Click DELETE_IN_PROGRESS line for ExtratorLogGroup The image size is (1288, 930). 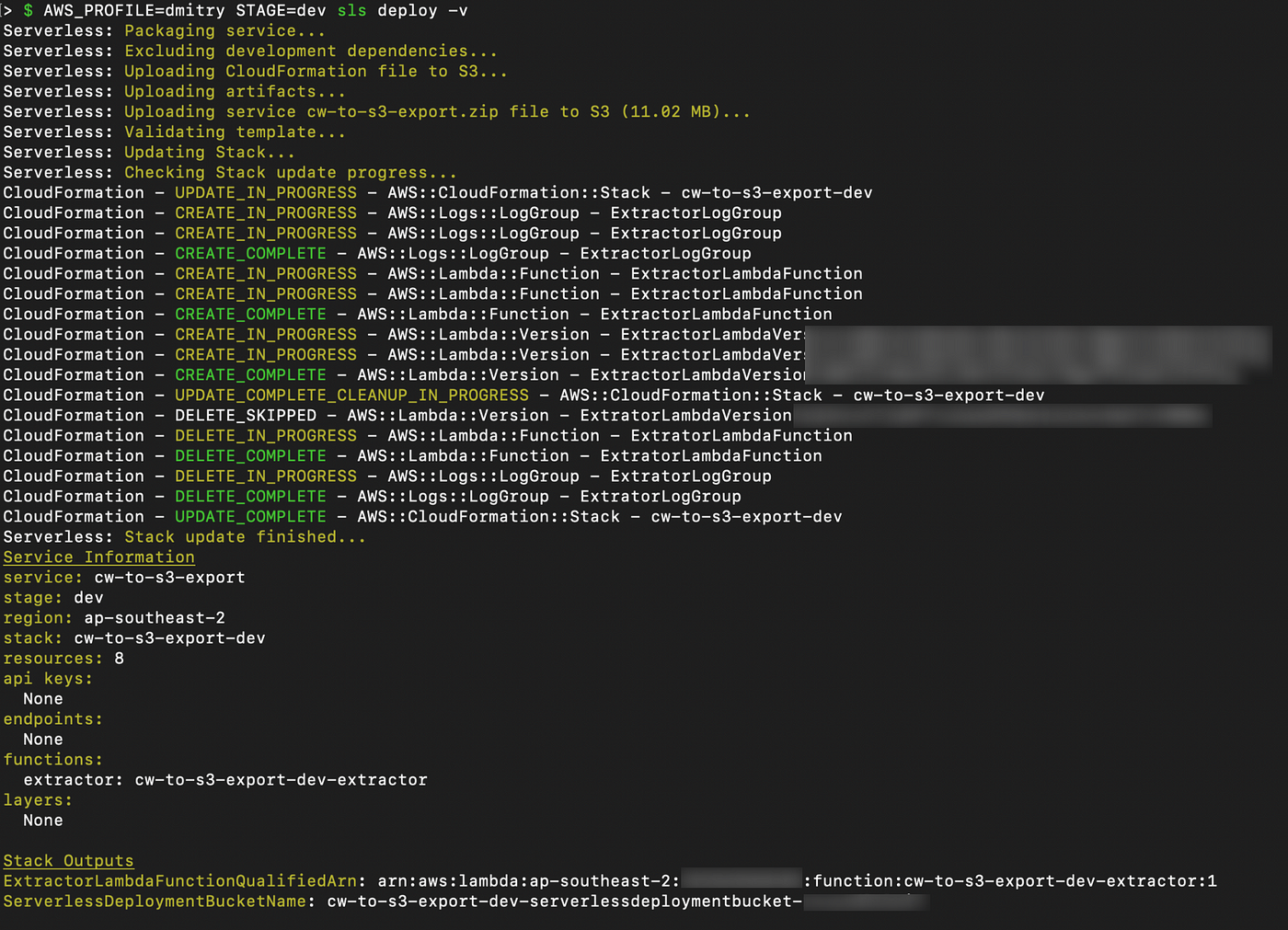(387, 476)
